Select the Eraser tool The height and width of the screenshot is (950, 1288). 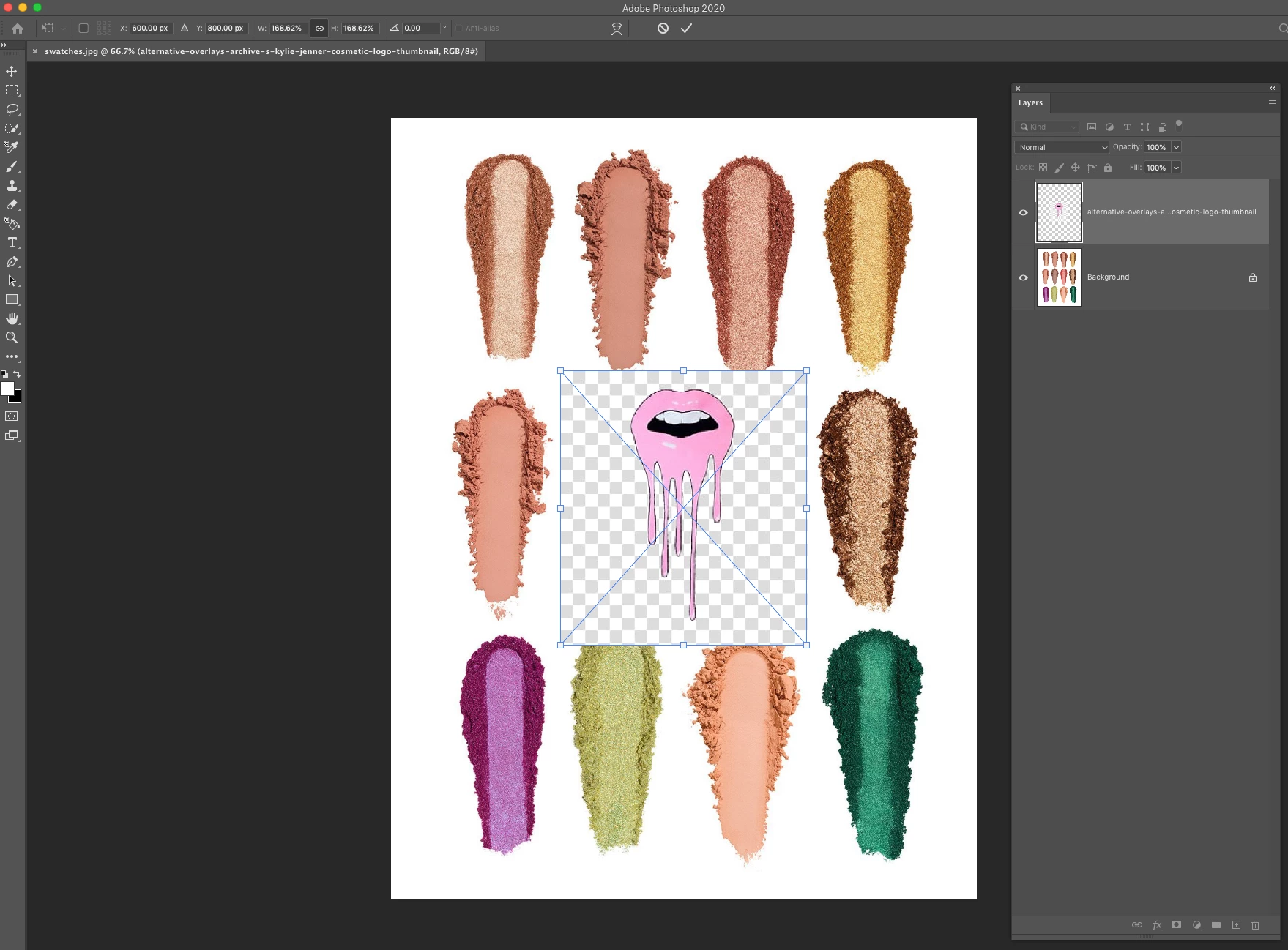click(12, 204)
